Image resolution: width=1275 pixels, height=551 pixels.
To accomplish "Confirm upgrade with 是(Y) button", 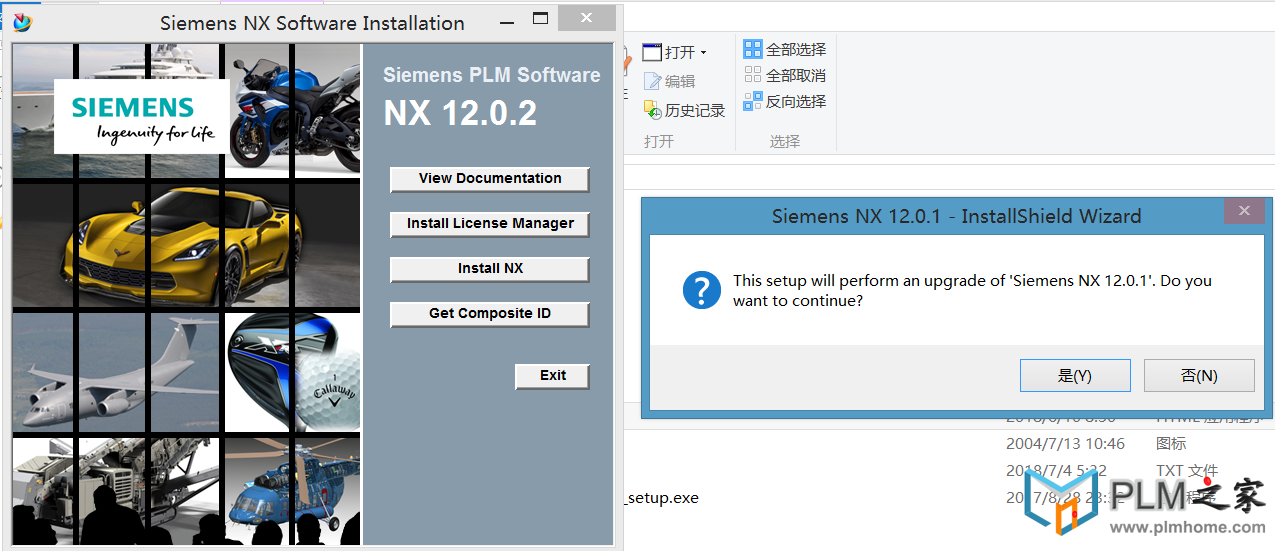I will coord(1075,376).
